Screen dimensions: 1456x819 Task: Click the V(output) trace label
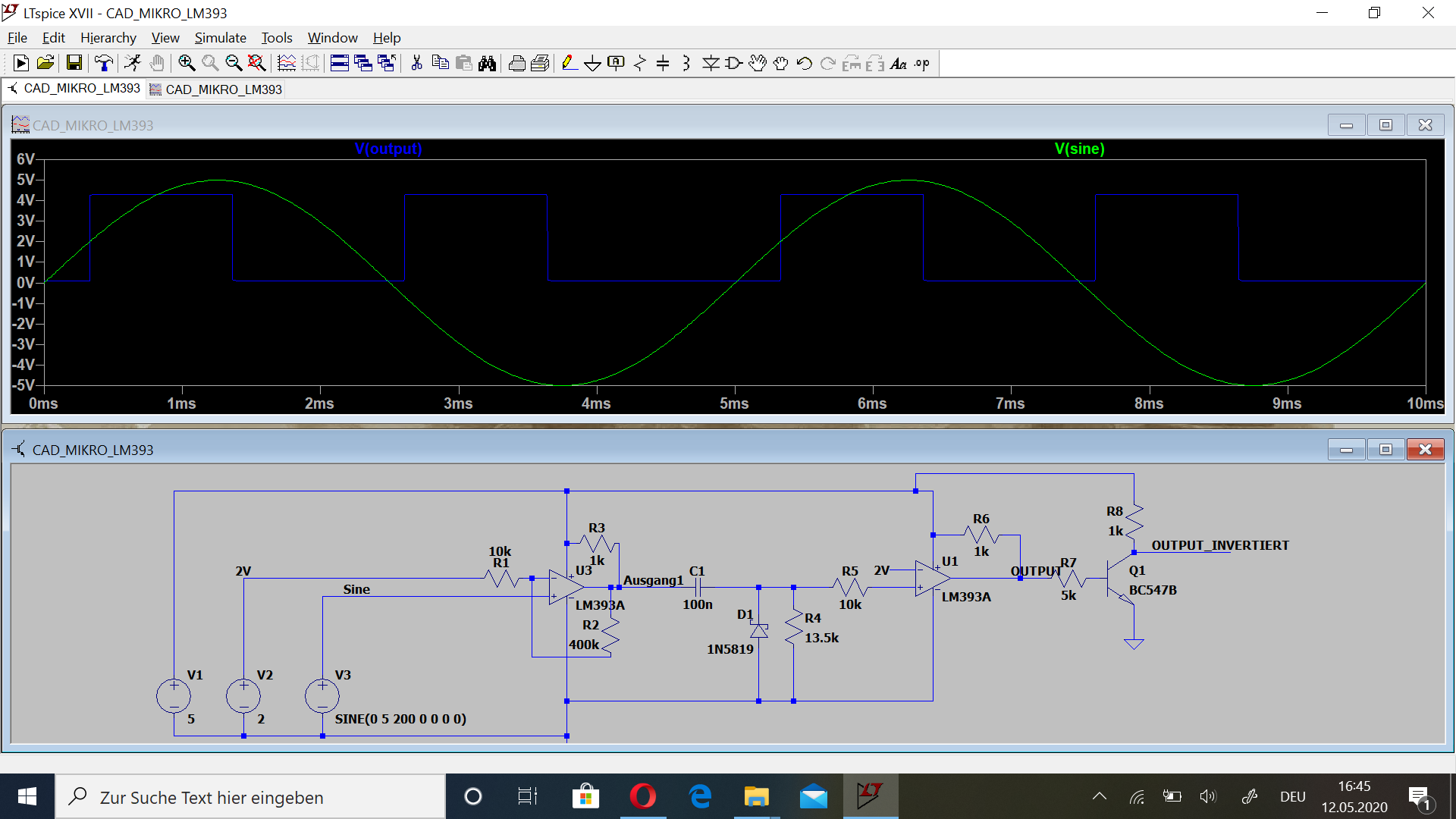pos(388,149)
